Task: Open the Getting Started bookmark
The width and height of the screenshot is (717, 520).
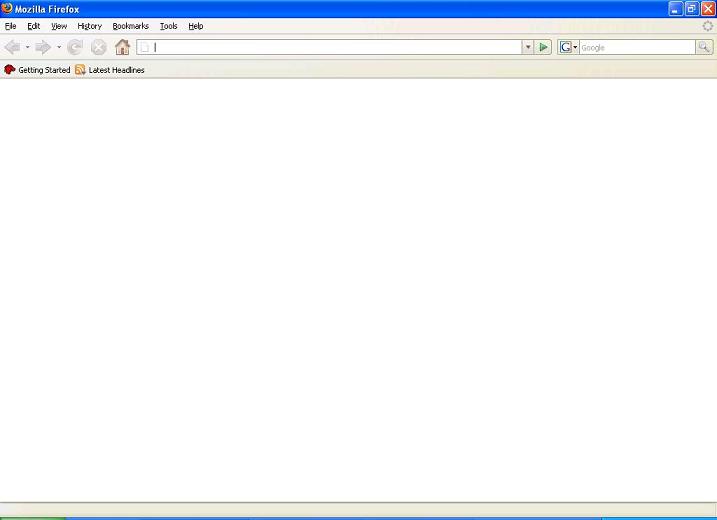Action: point(37,70)
